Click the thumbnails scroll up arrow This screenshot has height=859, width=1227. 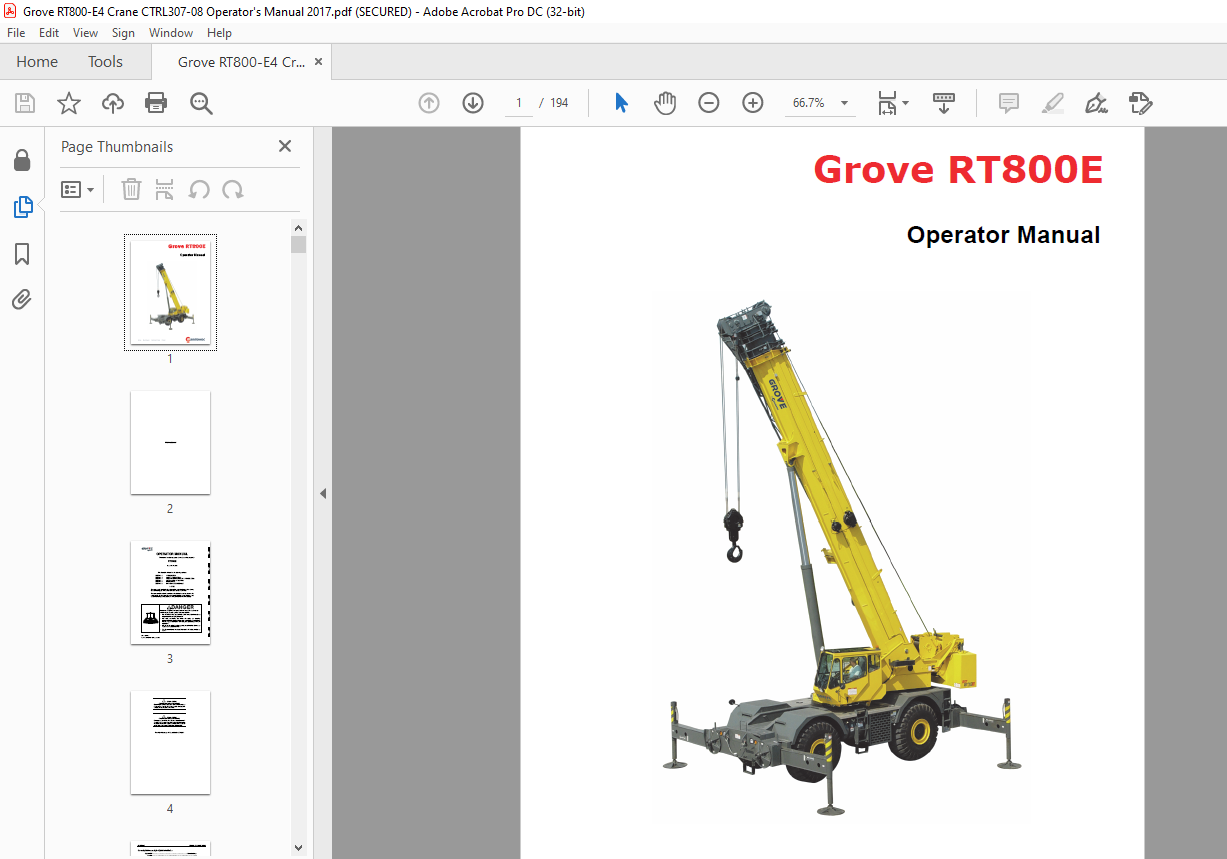299,226
